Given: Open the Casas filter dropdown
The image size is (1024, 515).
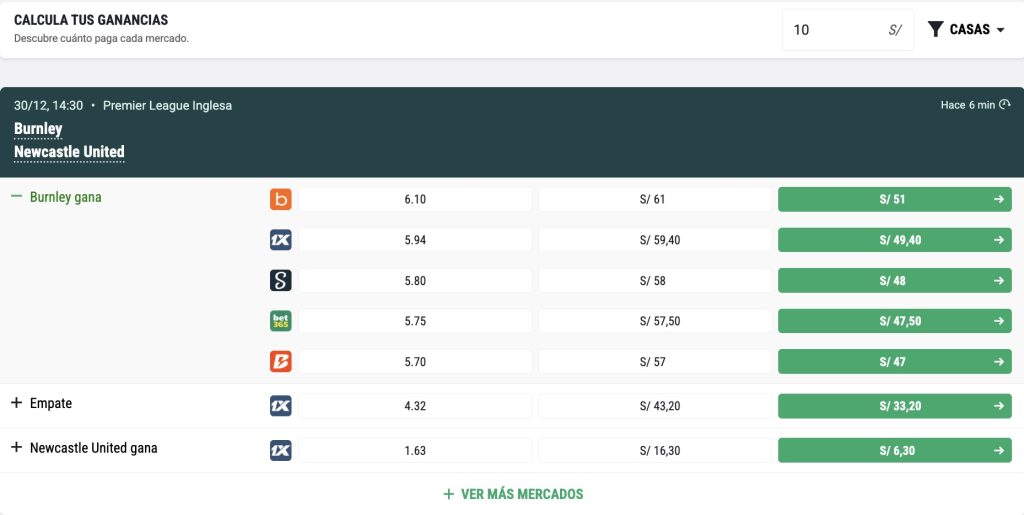Looking at the screenshot, I should [966, 30].
